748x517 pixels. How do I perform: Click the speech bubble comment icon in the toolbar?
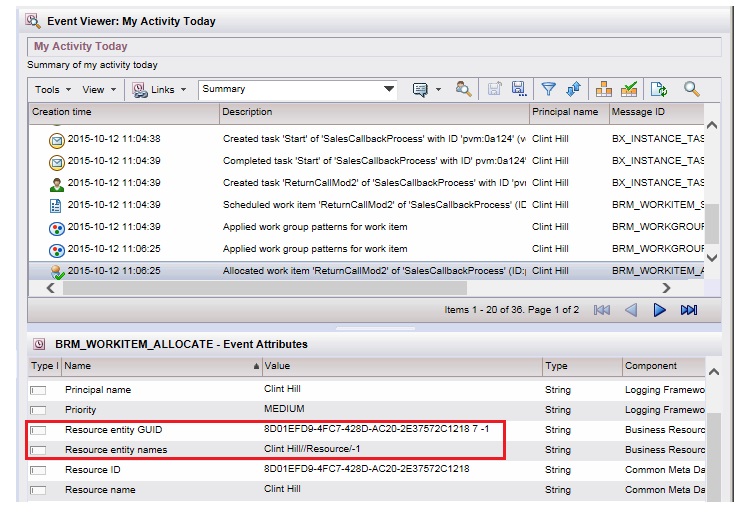click(420, 90)
